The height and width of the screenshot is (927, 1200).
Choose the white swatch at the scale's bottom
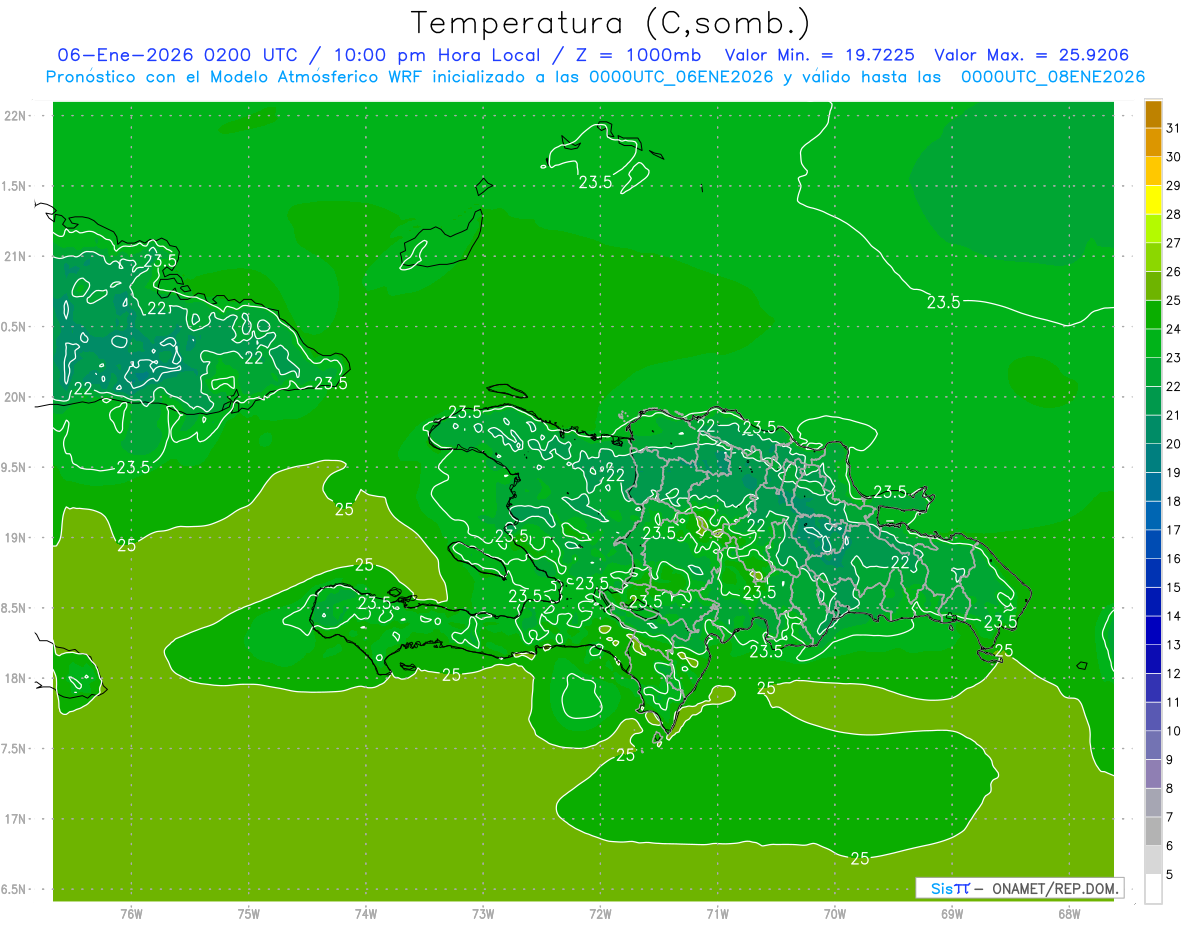pos(1153,889)
